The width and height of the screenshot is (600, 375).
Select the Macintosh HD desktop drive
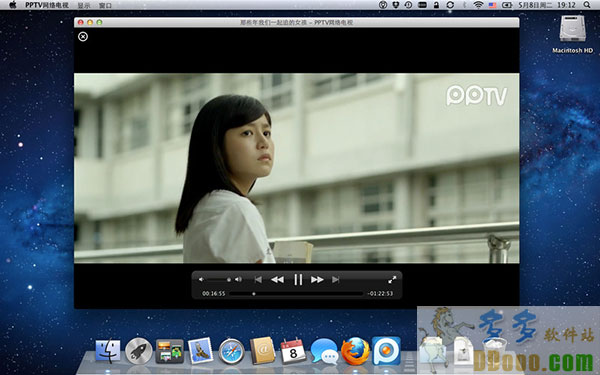point(572,34)
